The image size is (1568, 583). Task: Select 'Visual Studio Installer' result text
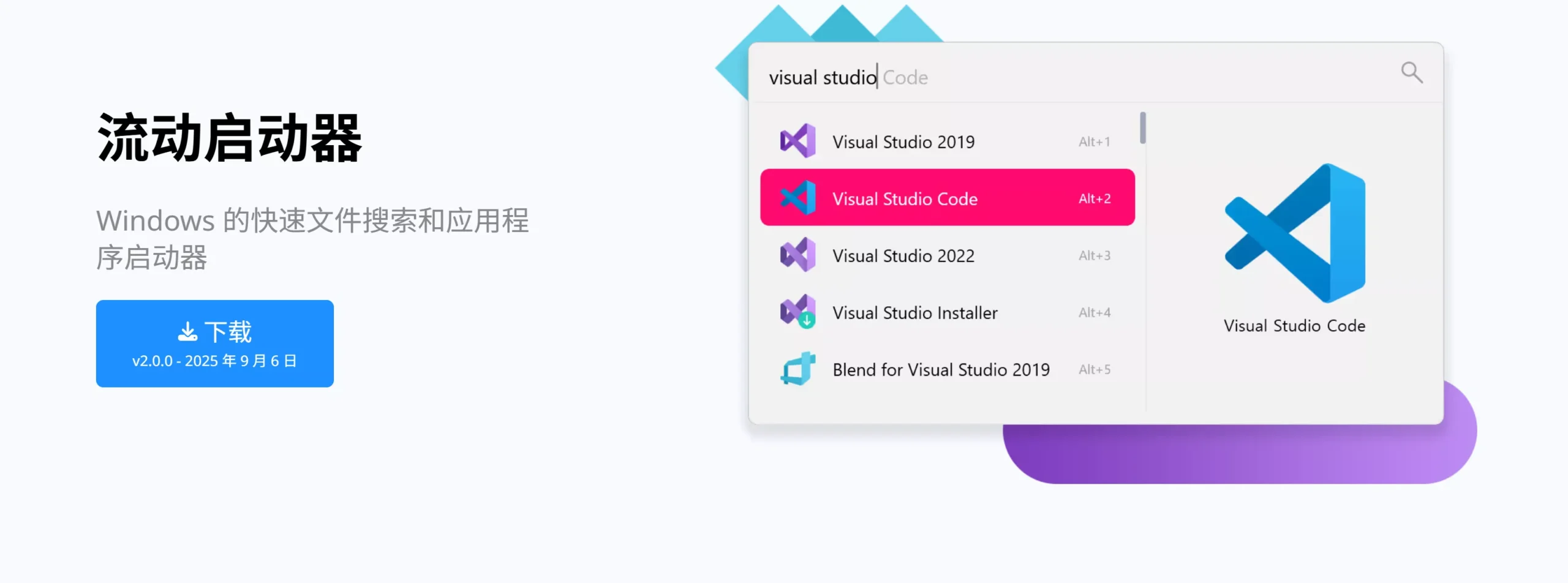click(915, 313)
